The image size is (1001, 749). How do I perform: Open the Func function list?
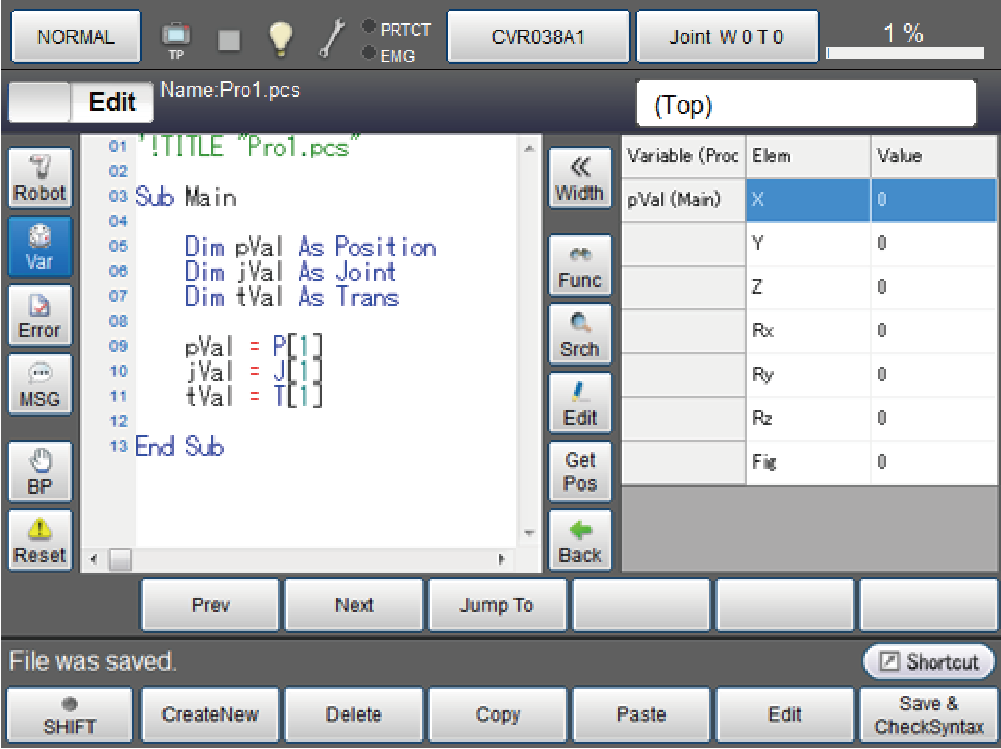[x=580, y=266]
